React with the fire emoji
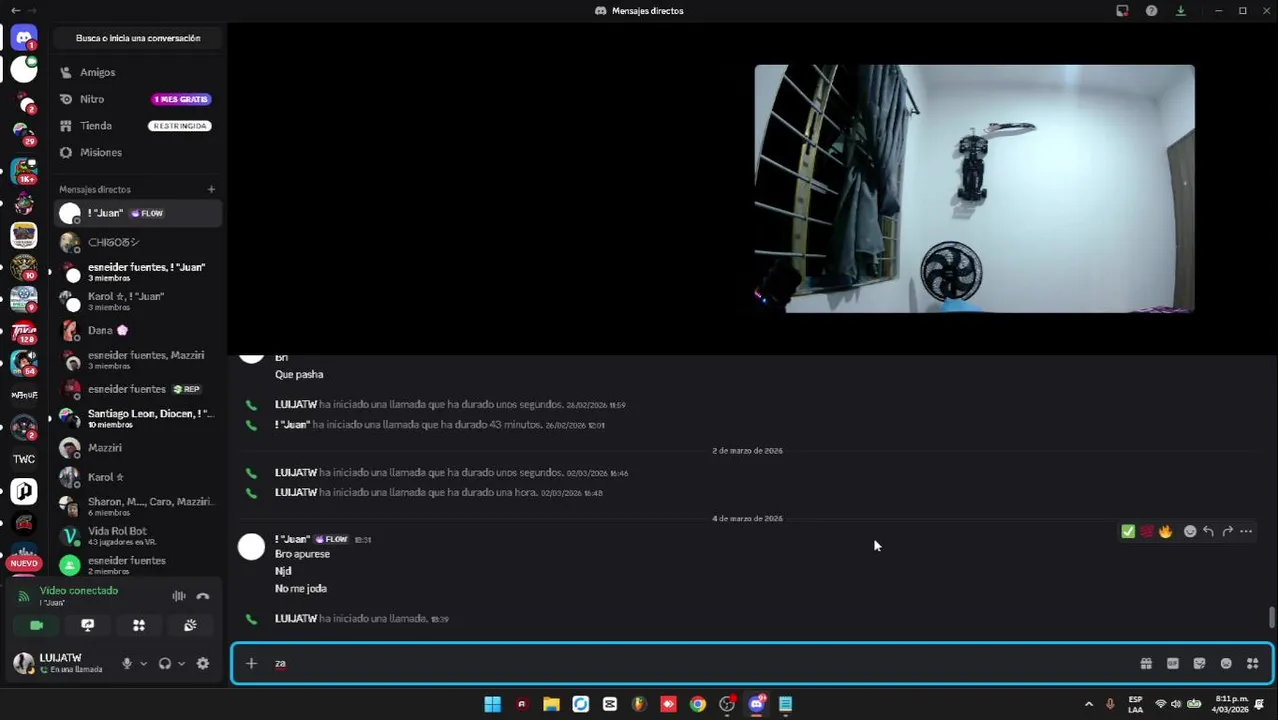The width and height of the screenshot is (1278, 720). (1166, 531)
